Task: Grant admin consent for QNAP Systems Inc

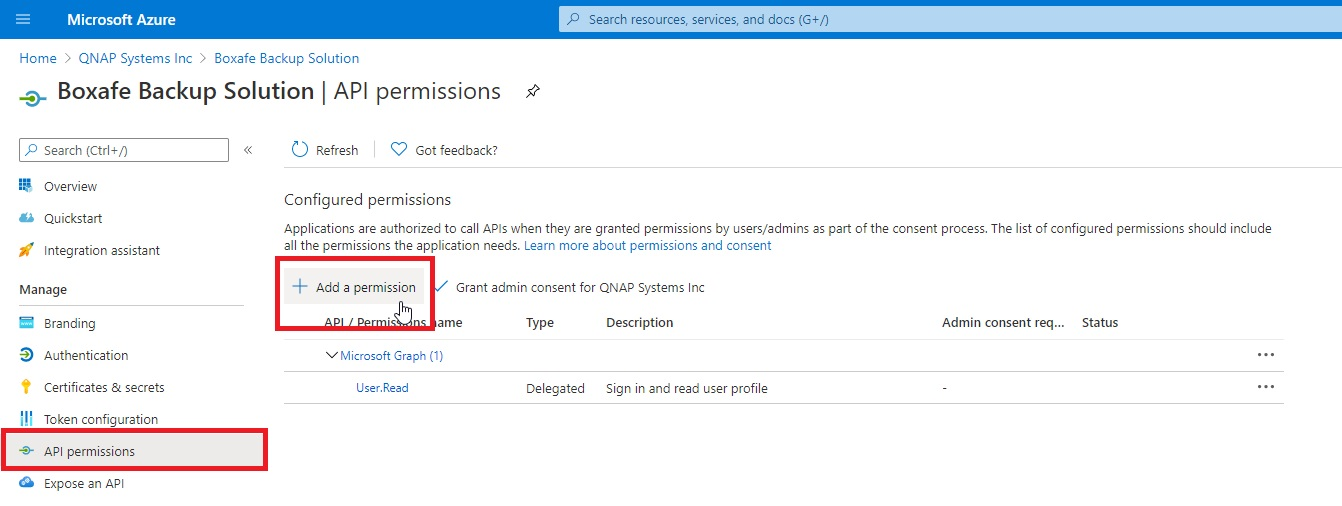Action: [x=580, y=287]
